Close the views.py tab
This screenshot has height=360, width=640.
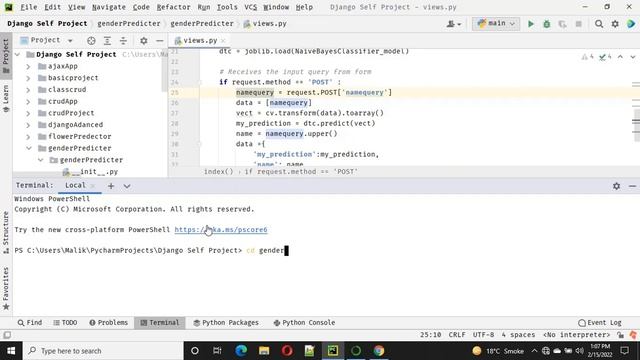pyautogui.click(x=223, y=41)
